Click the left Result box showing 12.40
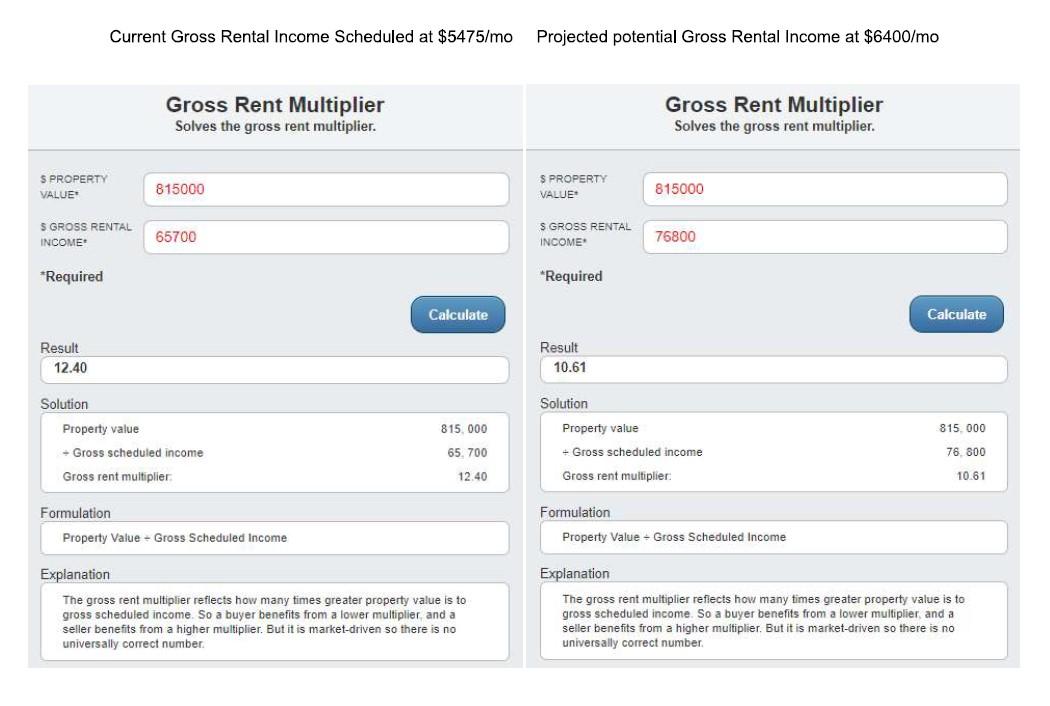This screenshot has width=1050, height=706. [x=274, y=369]
